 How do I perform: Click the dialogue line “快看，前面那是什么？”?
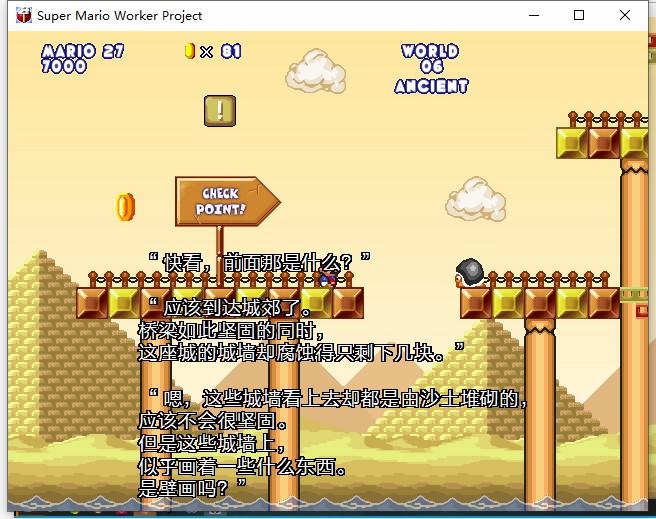tap(259, 262)
